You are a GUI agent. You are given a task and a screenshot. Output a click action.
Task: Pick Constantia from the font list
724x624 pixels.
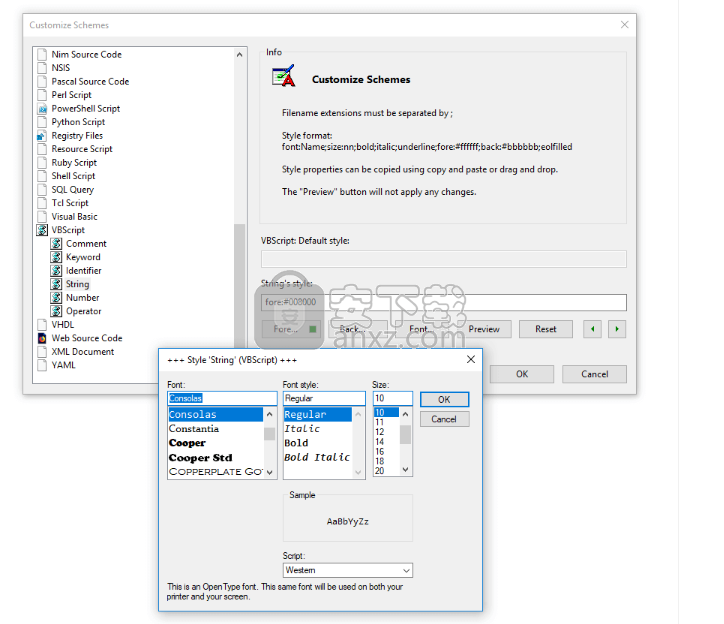click(x=193, y=428)
